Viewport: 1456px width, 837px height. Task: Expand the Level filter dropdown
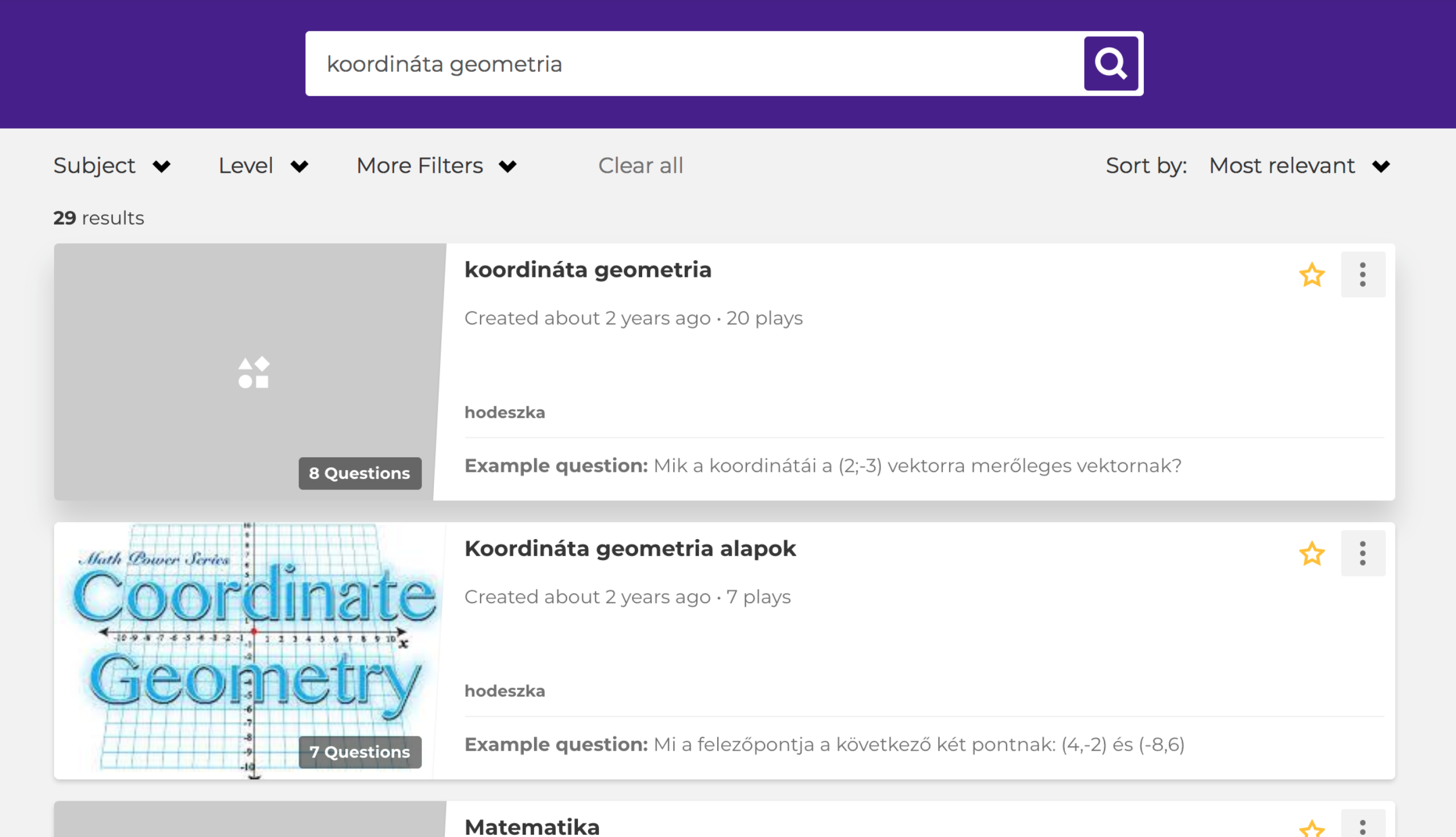click(x=263, y=166)
